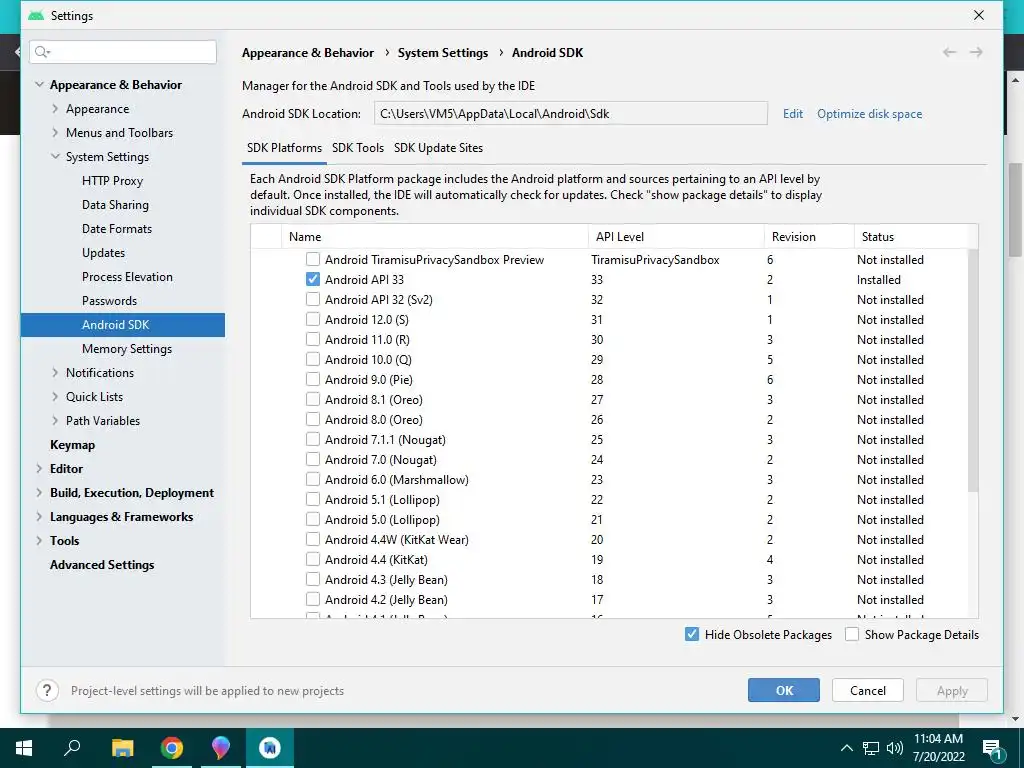The height and width of the screenshot is (768, 1024).
Task: Check Android 4.4W (KitKat Wear)
Action: tap(313, 539)
